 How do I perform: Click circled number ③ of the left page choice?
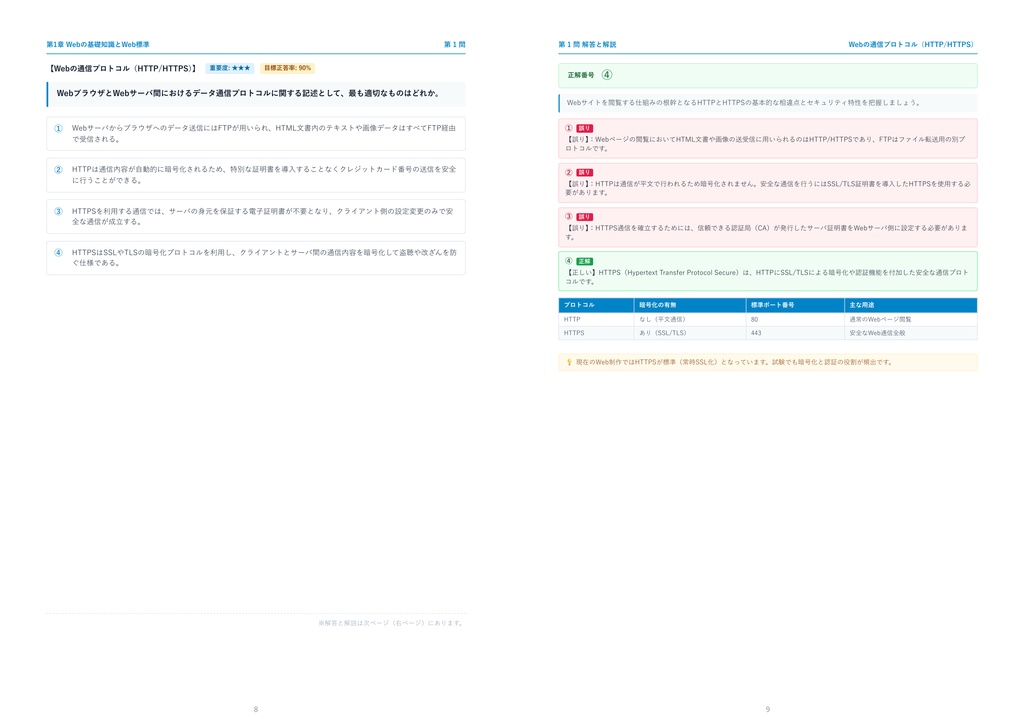click(58, 212)
